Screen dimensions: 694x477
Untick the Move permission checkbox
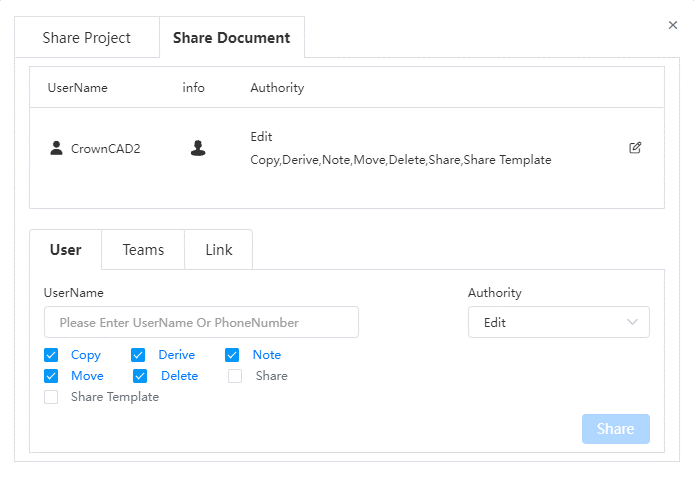pos(51,376)
